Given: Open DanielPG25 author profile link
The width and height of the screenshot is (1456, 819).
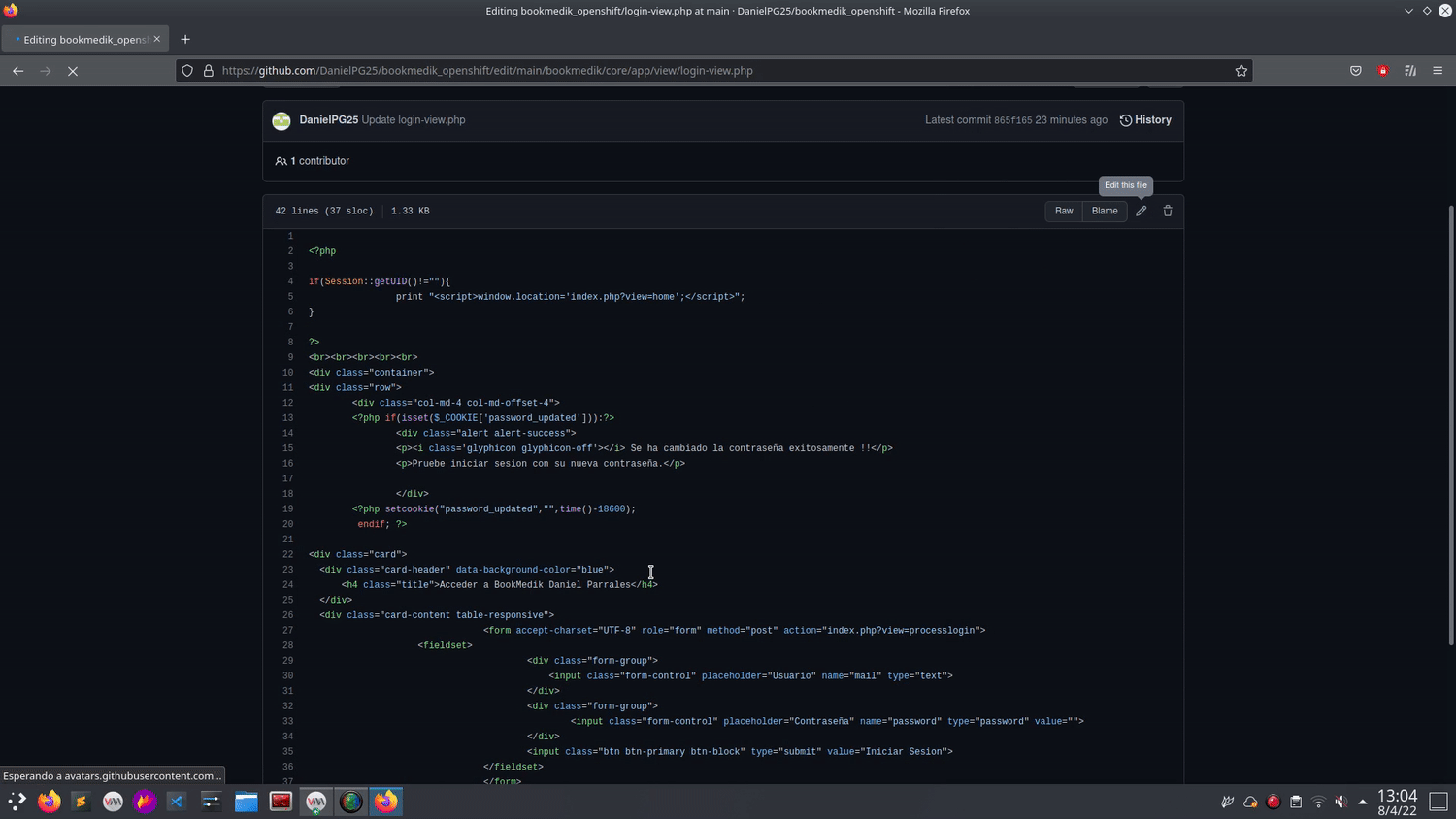Looking at the screenshot, I should point(328,120).
